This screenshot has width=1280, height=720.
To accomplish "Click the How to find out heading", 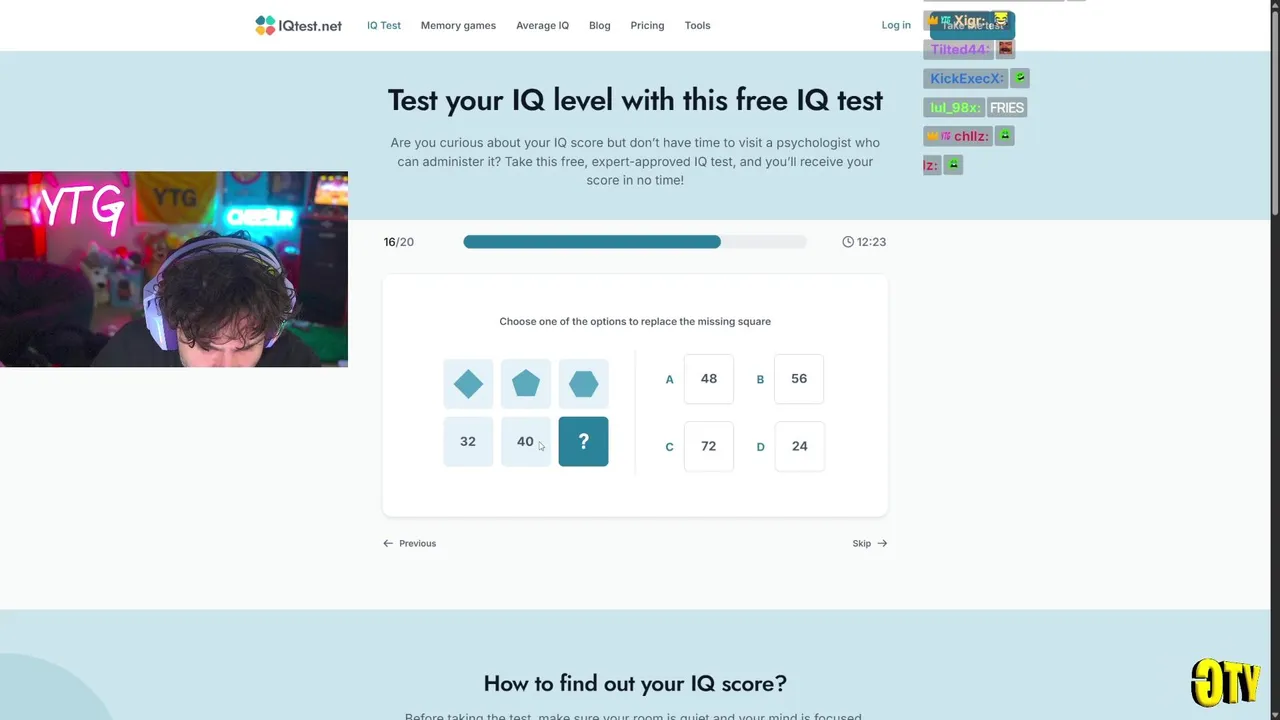I will [635, 684].
